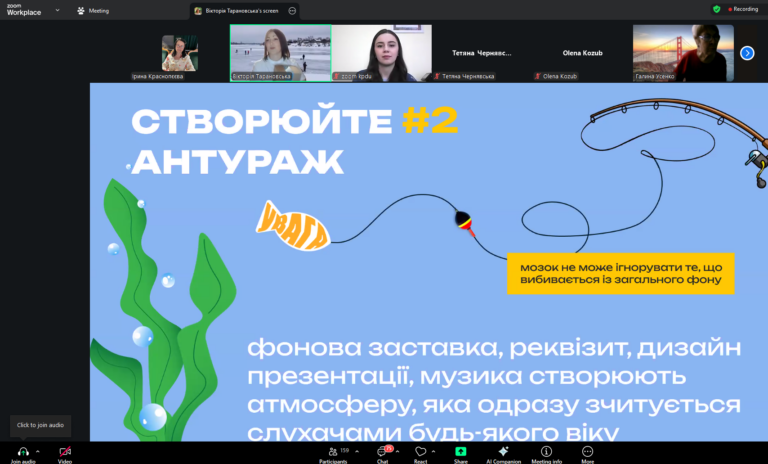Image resolution: width=768 pixels, height=464 pixels.
Task: Open the More options ellipsis icon
Action: 587,451
